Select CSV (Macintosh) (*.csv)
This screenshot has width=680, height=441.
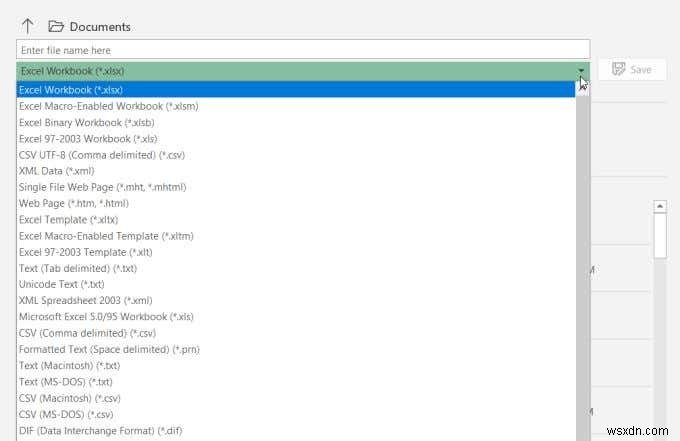click(x=296, y=398)
